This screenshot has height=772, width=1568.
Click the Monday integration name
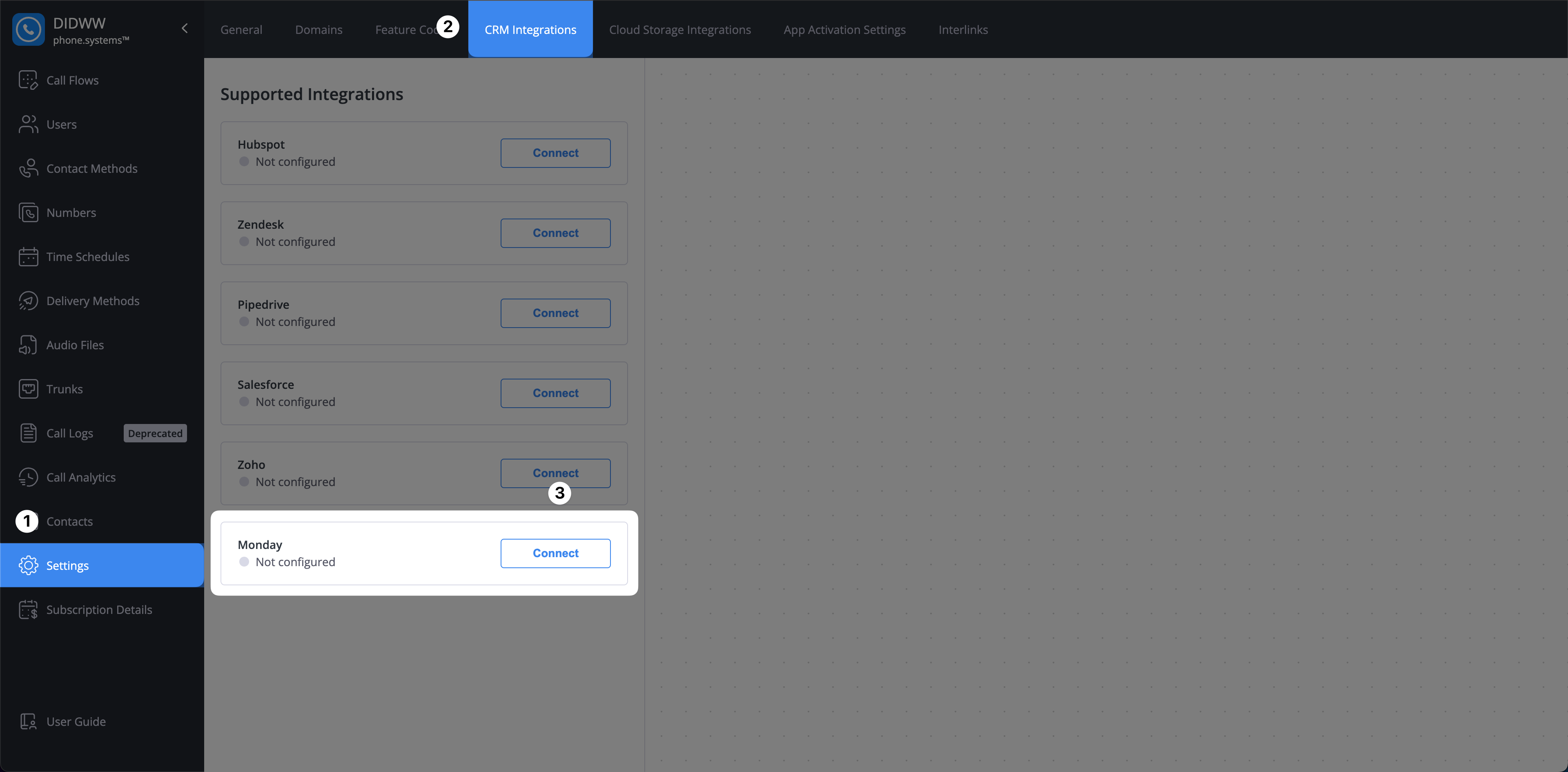[x=260, y=545]
